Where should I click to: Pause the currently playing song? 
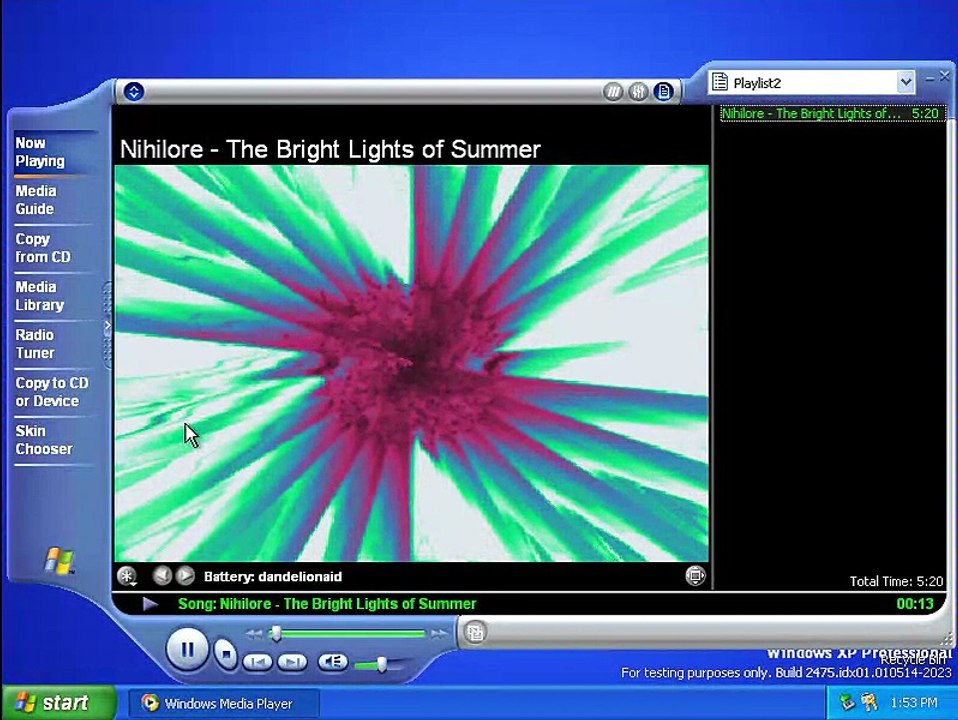(x=187, y=649)
